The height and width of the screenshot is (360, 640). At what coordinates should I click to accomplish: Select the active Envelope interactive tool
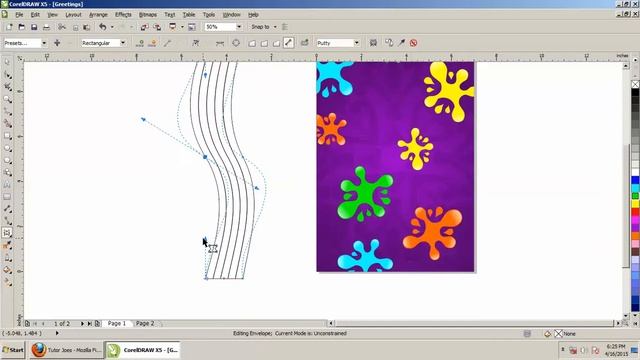(7, 233)
